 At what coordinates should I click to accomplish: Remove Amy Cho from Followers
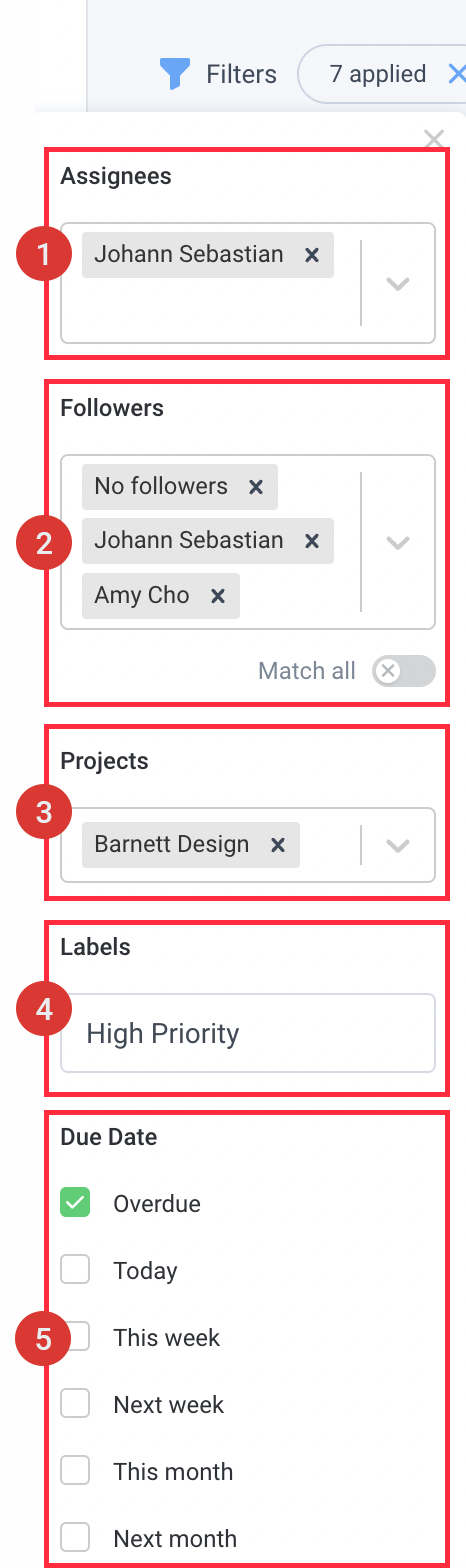(x=218, y=596)
